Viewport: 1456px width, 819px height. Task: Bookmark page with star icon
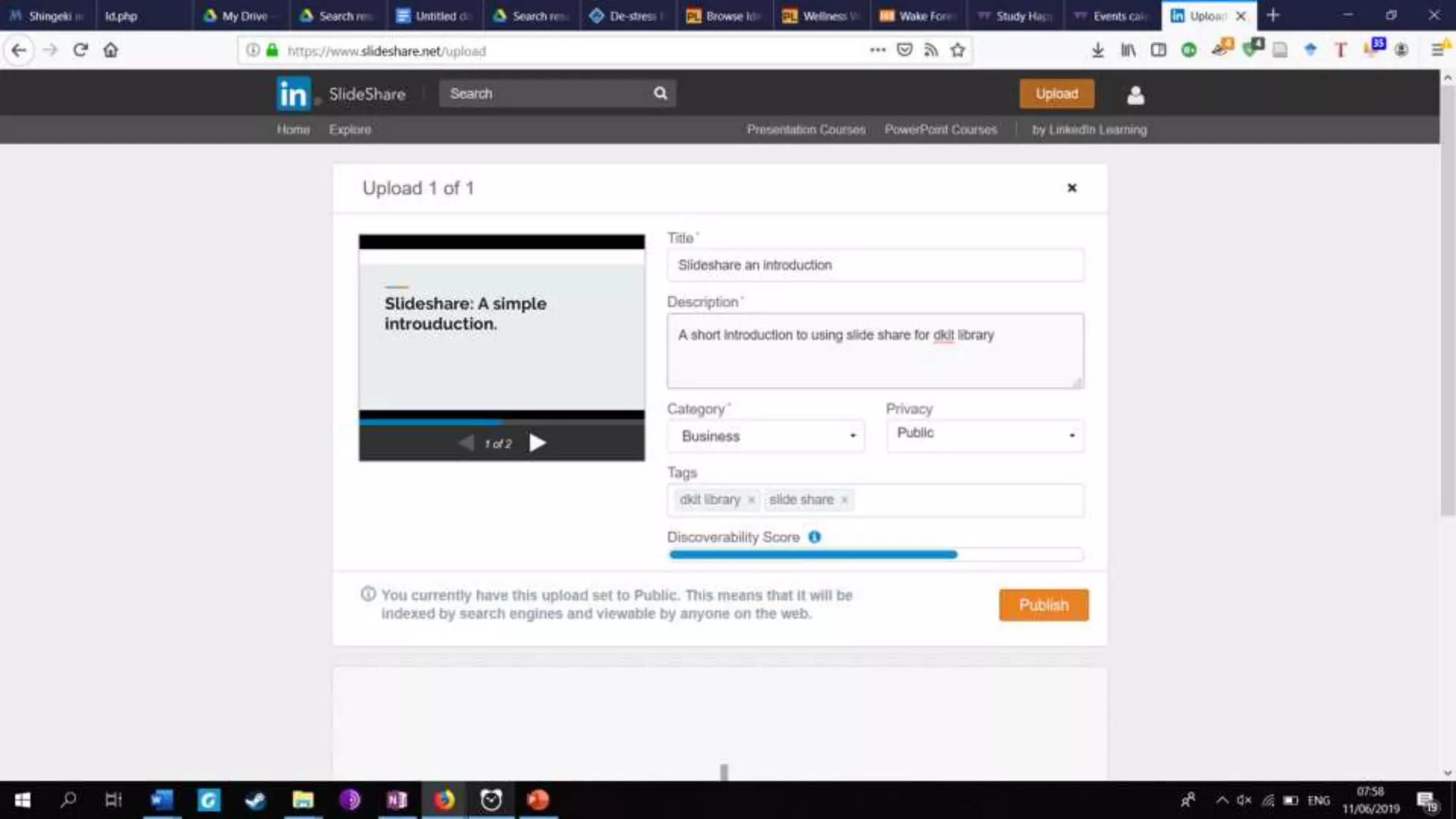coord(958,50)
